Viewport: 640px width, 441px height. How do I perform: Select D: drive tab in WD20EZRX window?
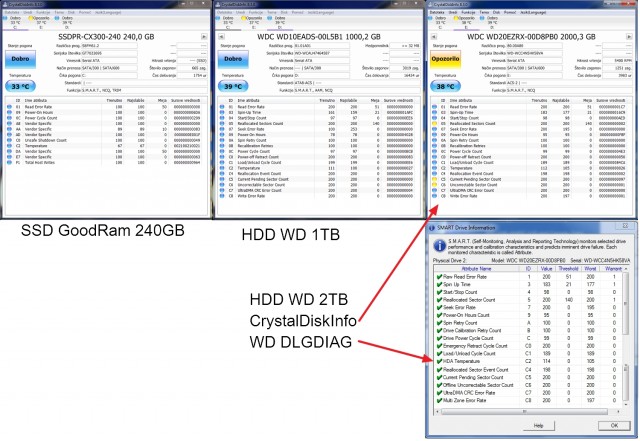click(492, 23)
